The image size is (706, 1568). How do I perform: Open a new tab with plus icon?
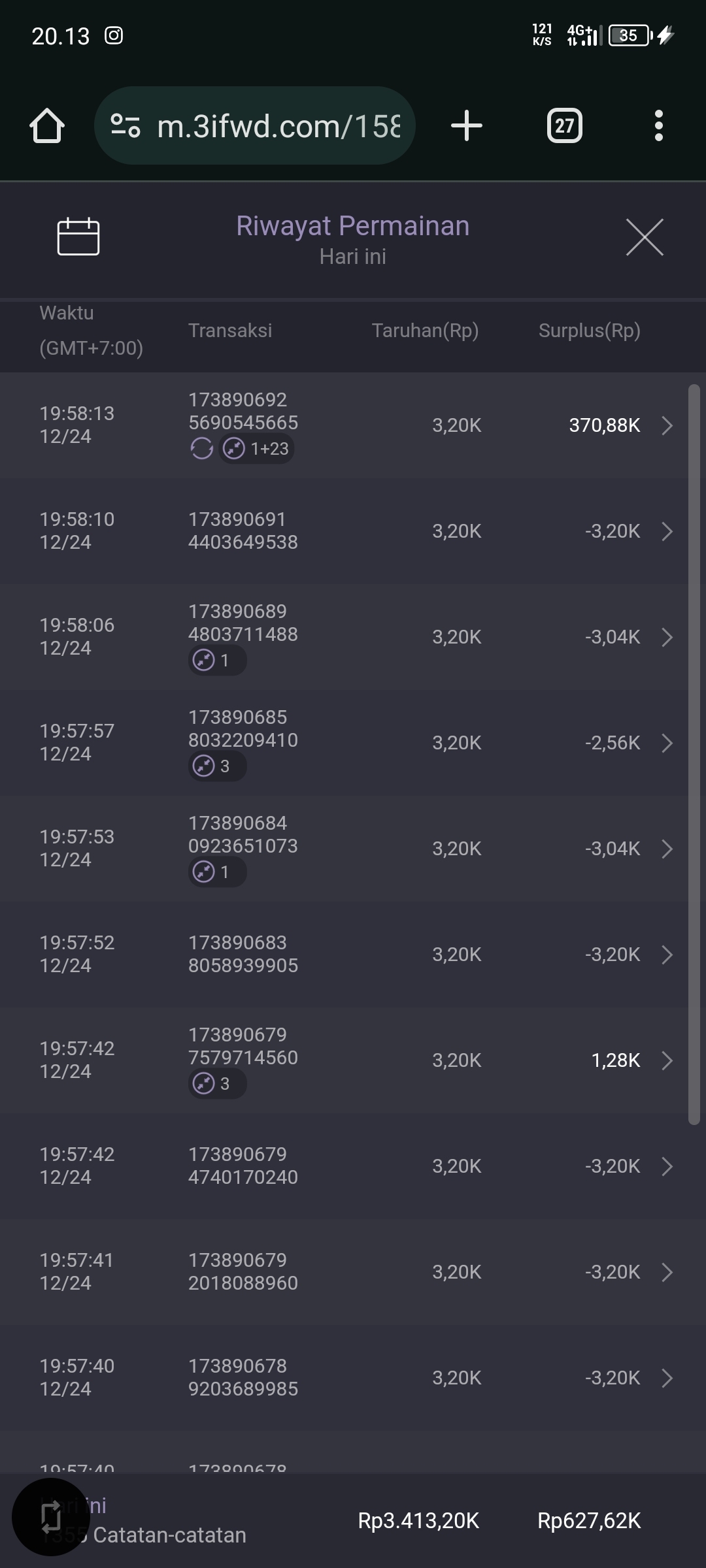point(467,125)
